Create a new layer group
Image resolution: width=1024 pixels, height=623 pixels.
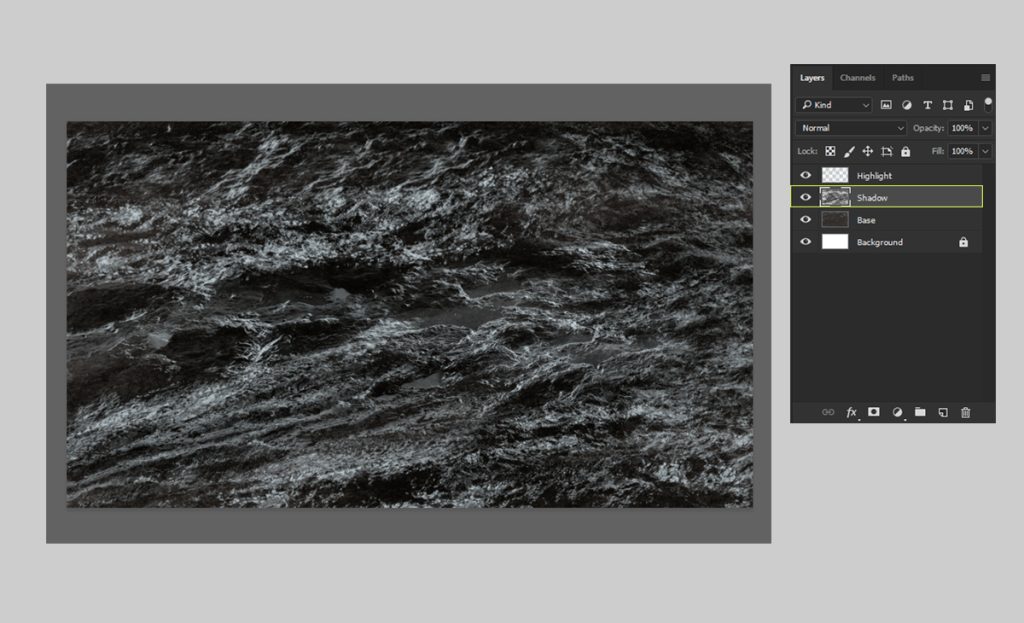click(920, 412)
